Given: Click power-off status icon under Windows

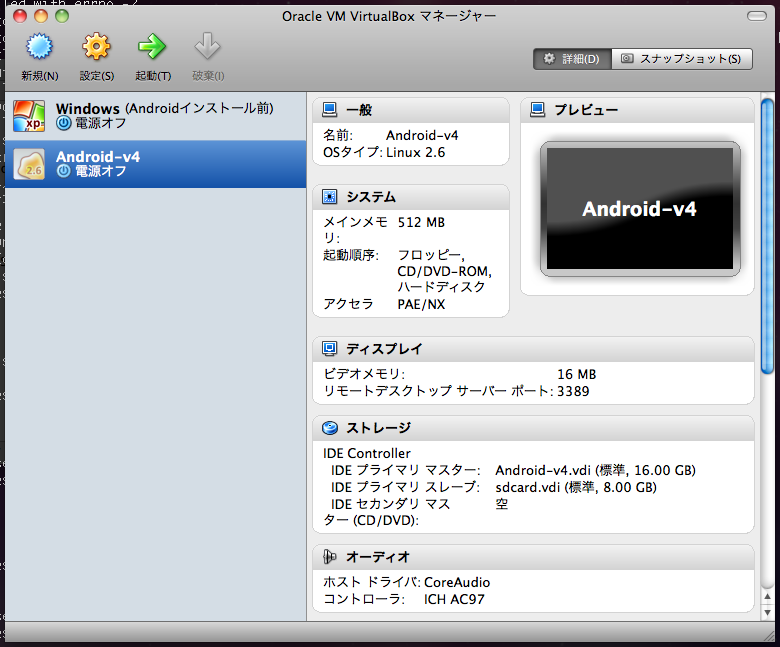Looking at the screenshot, I should 63,123.
